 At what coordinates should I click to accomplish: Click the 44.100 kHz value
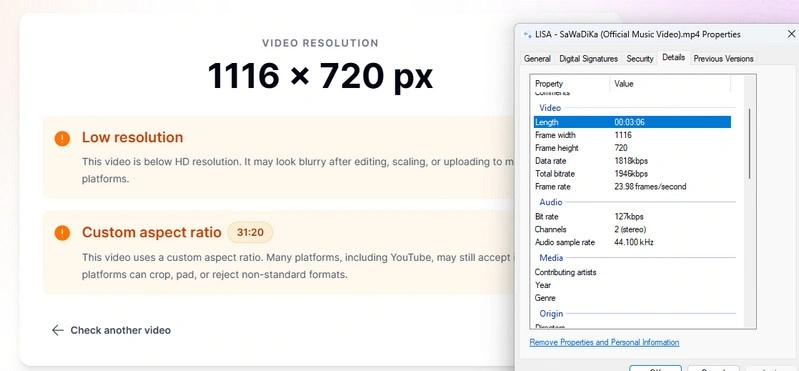pyautogui.click(x=634, y=242)
